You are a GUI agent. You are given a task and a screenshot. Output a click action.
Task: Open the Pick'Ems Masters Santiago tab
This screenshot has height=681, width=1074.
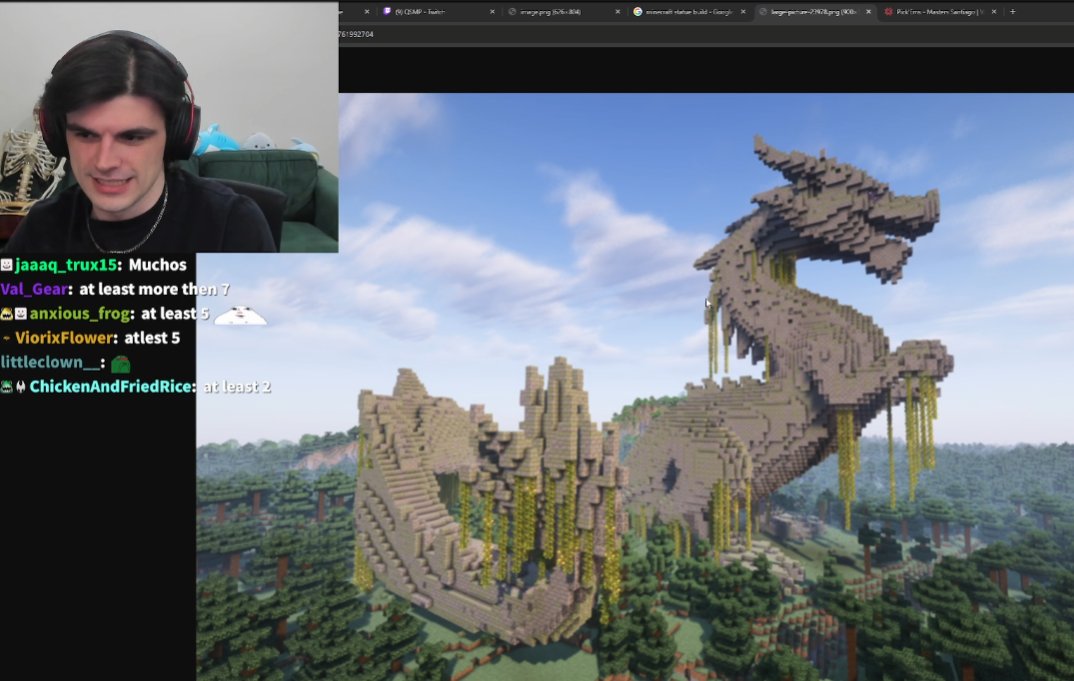pos(939,12)
